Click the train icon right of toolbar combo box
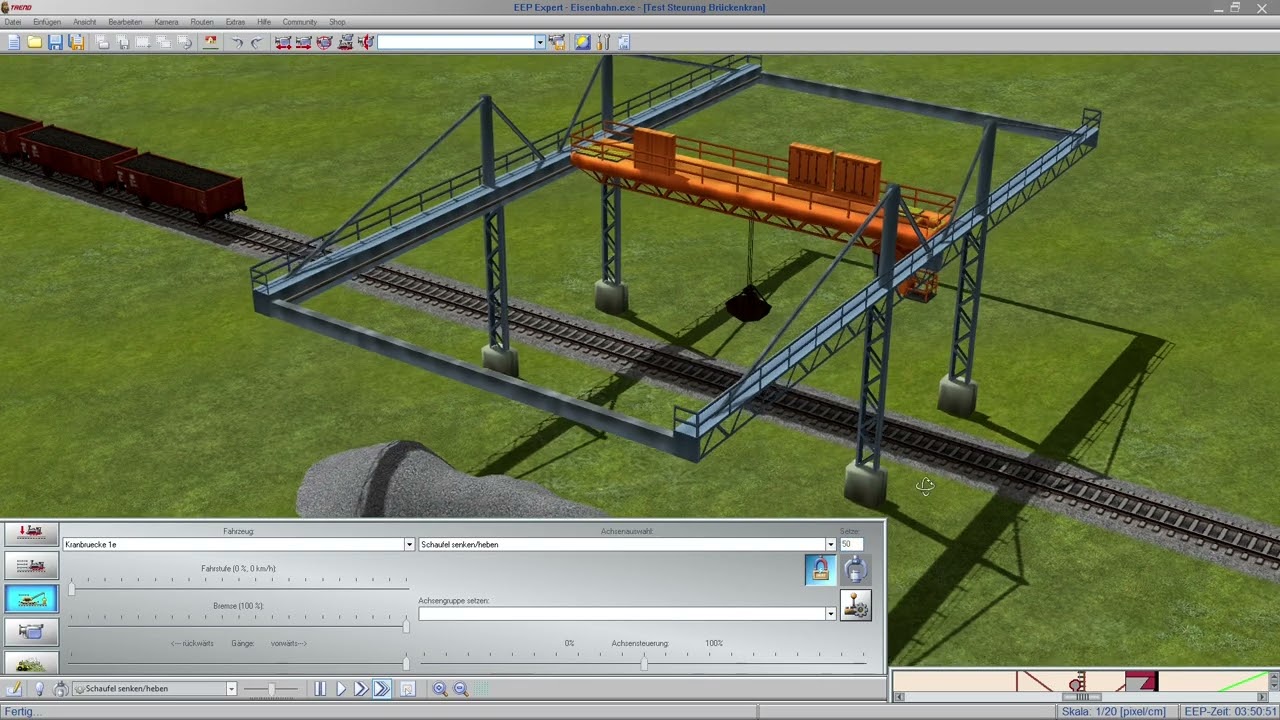 [x=557, y=42]
